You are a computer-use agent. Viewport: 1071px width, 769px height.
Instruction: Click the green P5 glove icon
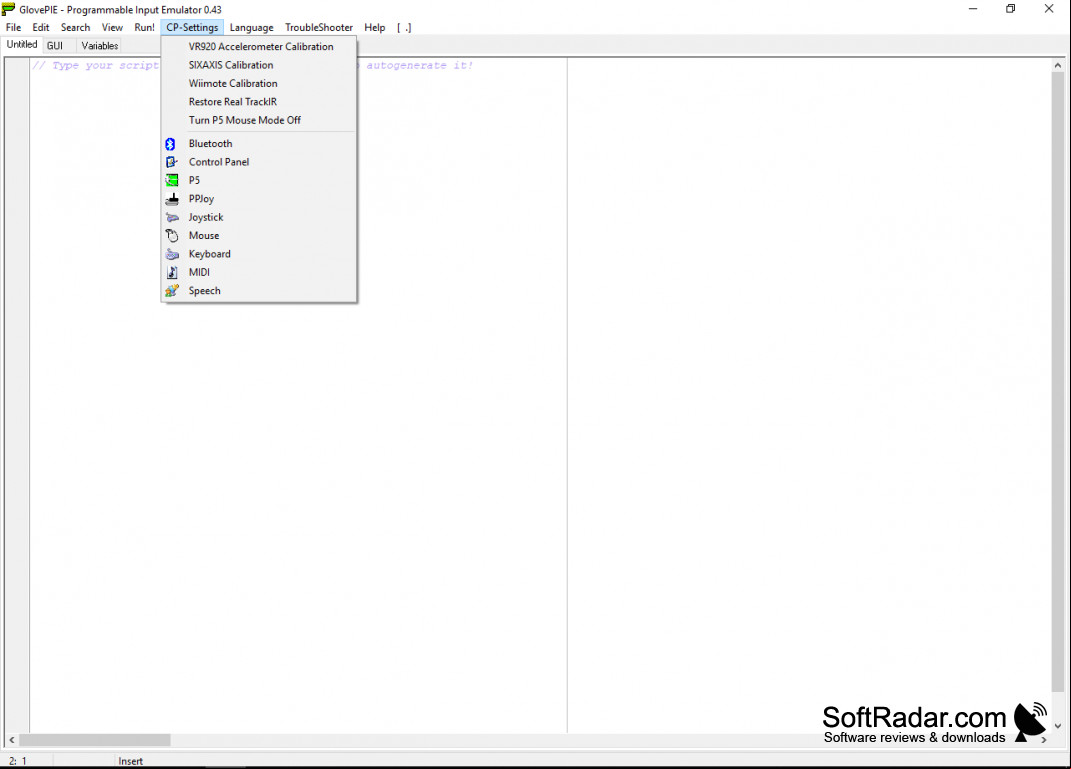[171, 181]
